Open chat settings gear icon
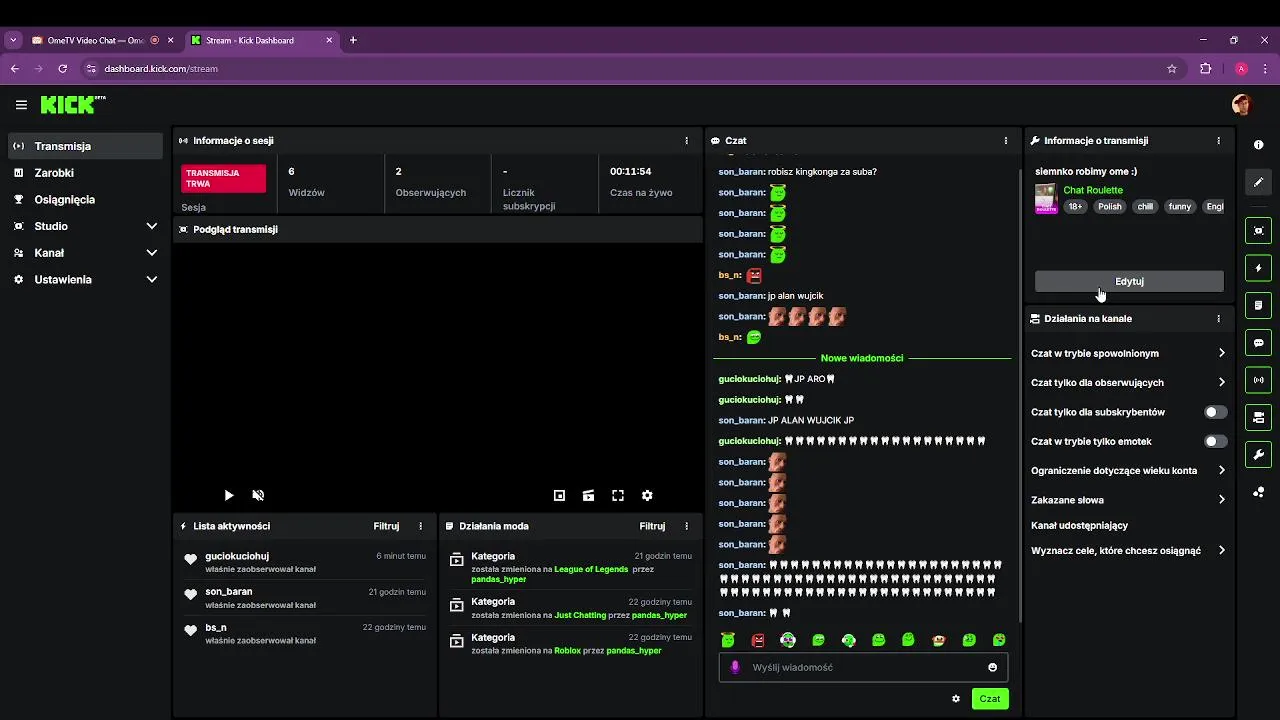The image size is (1280, 720). tap(956, 699)
